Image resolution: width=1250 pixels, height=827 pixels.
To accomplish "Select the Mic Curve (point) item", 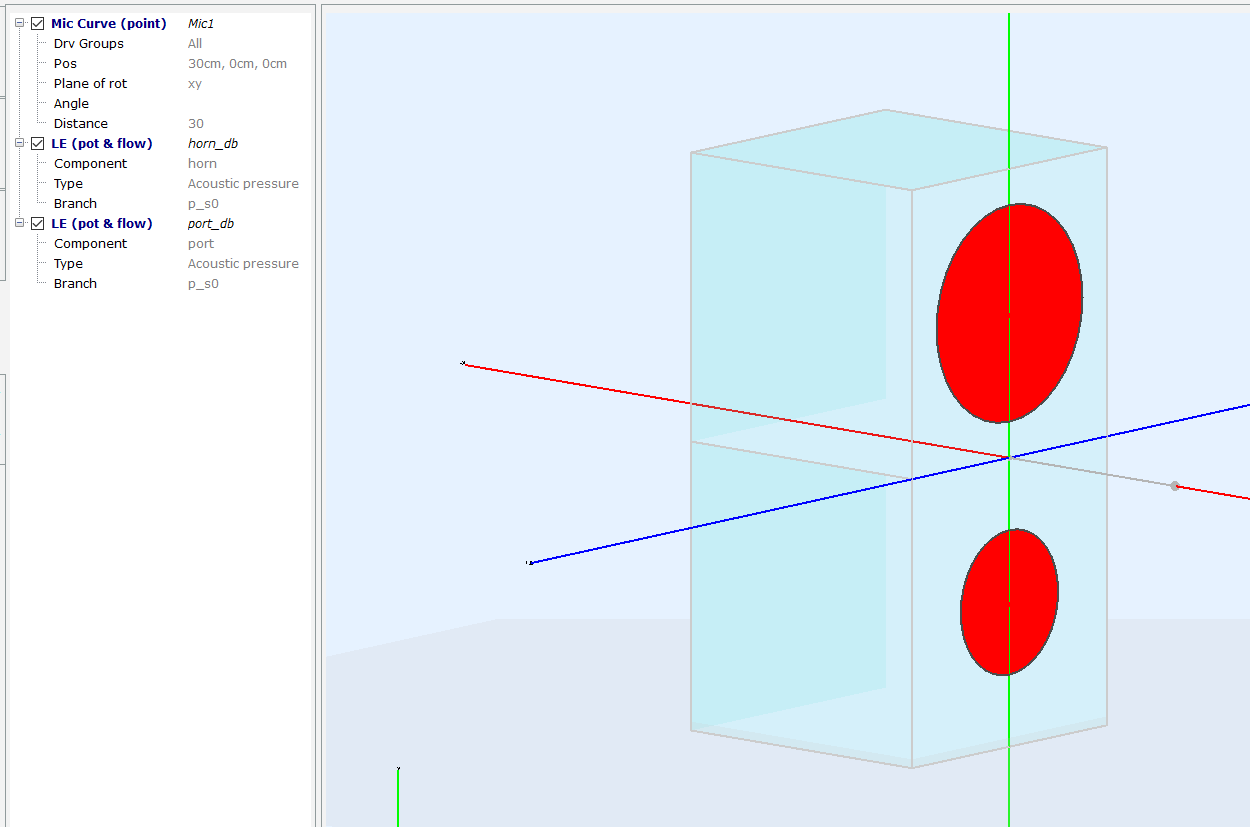I will click(x=109, y=23).
